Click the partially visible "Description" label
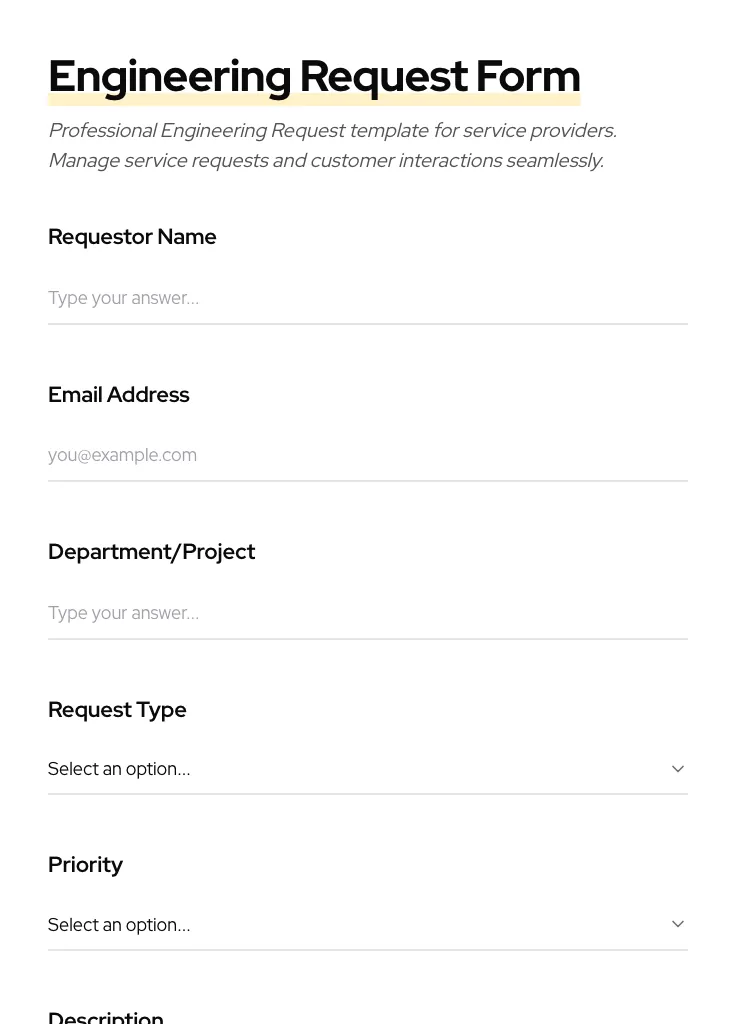 point(106,1017)
